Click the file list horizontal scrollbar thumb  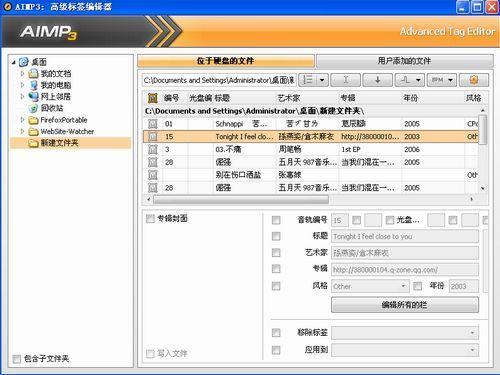tap(241, 199)
